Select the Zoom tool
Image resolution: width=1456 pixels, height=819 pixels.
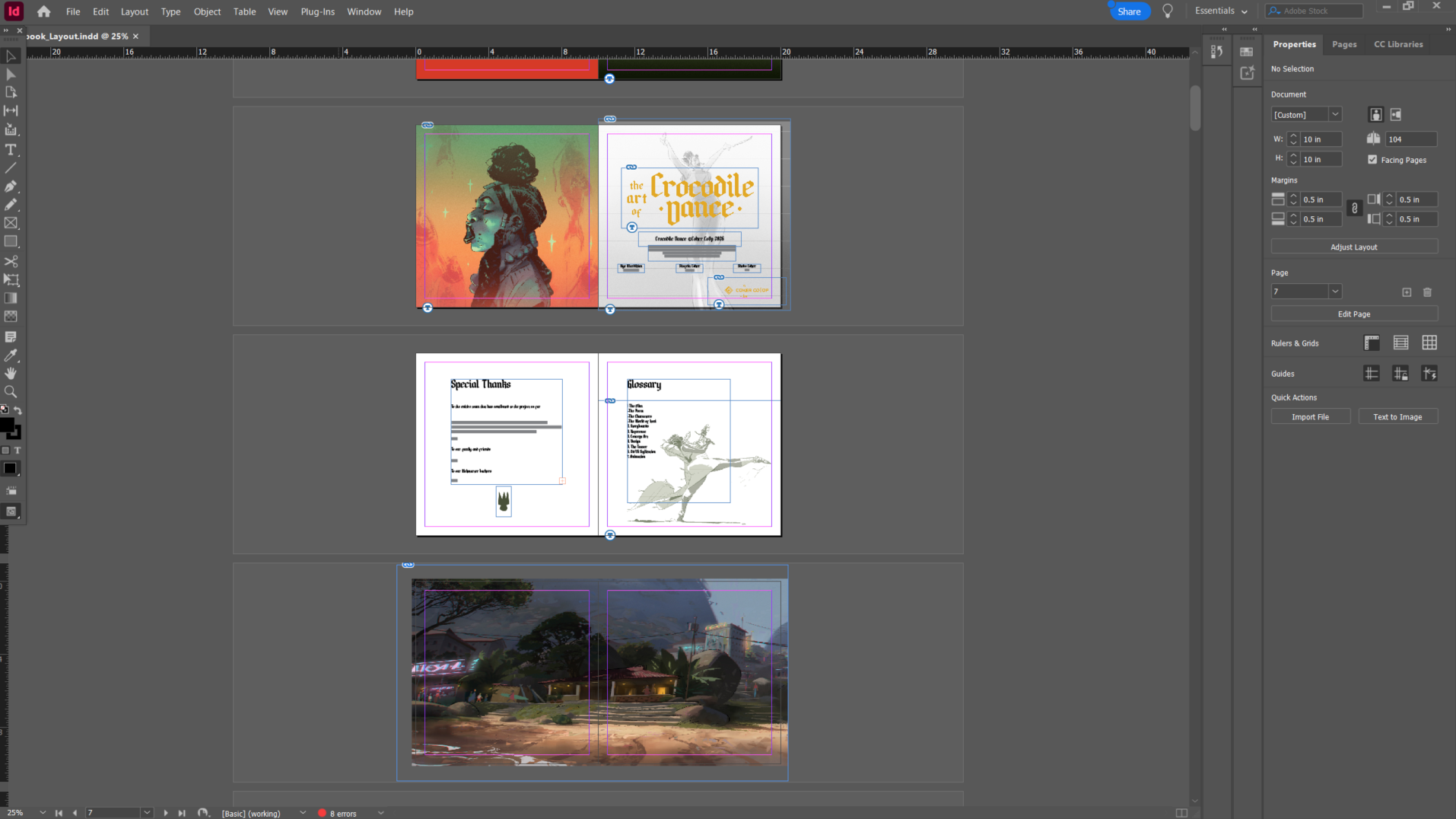[x=11, y=391]
